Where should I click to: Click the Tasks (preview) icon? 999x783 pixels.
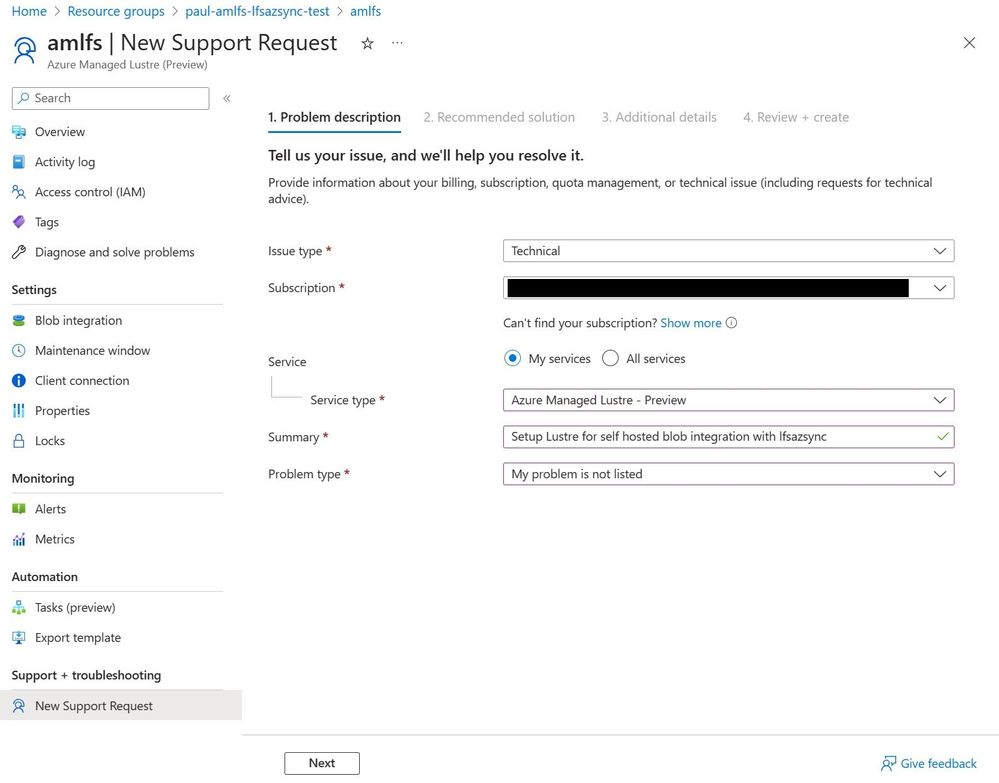(x=19, y=607)
